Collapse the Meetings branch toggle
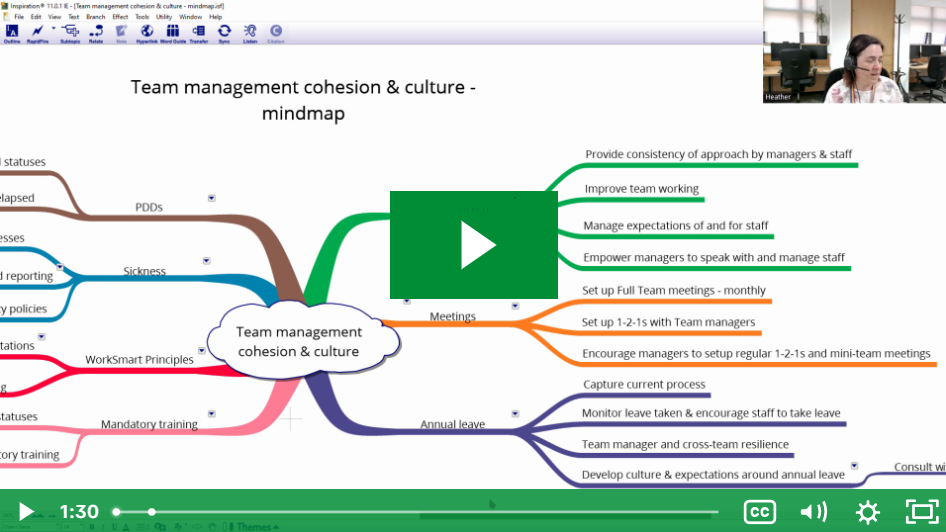 (x=515, y=306)
